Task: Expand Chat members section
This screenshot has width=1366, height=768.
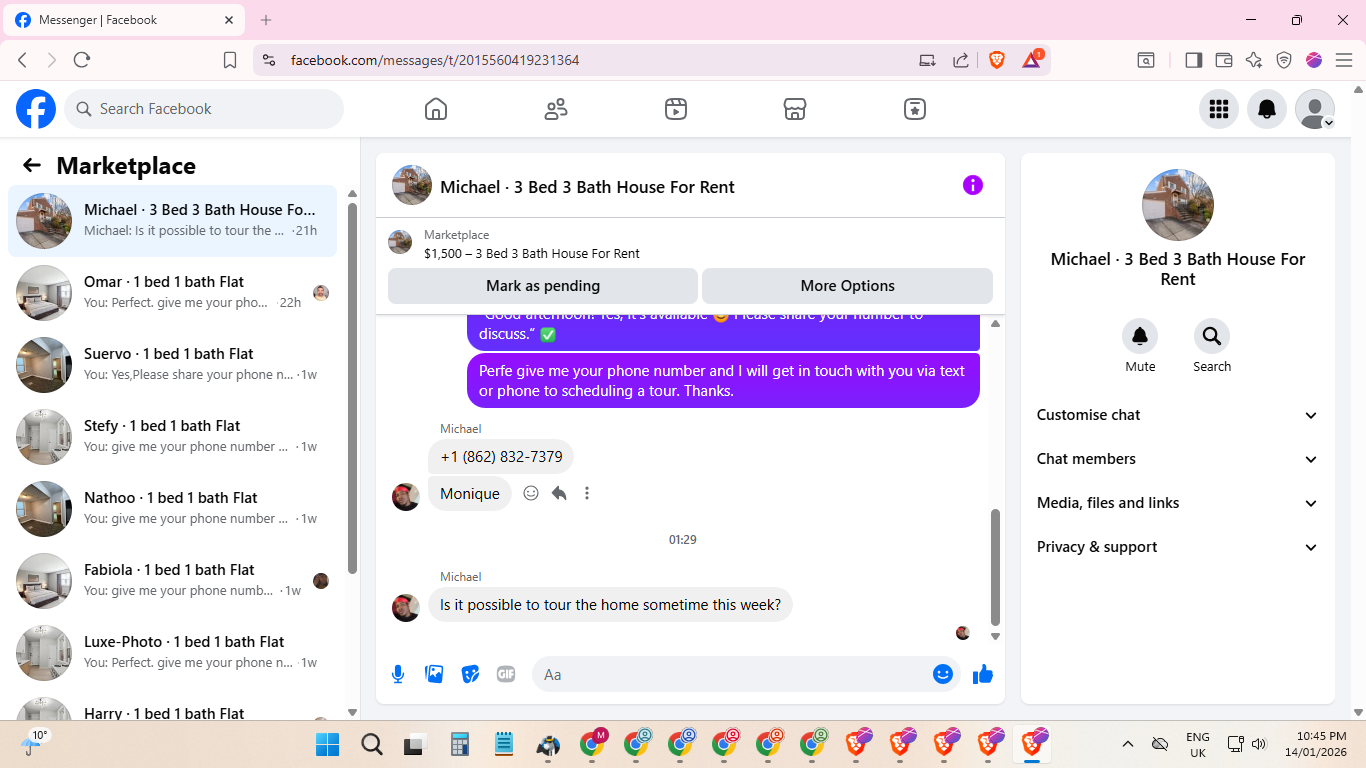Action: [x=1177, y=459]
